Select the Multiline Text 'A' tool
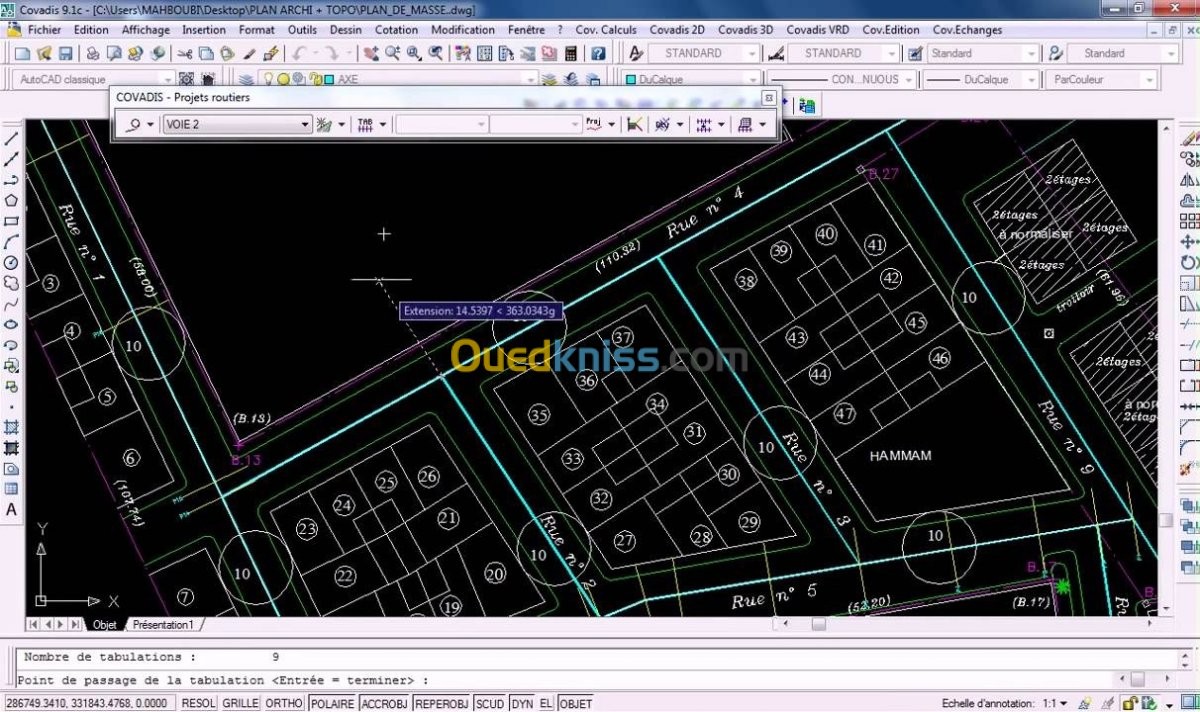1200x712 pixels. point(12,510)
